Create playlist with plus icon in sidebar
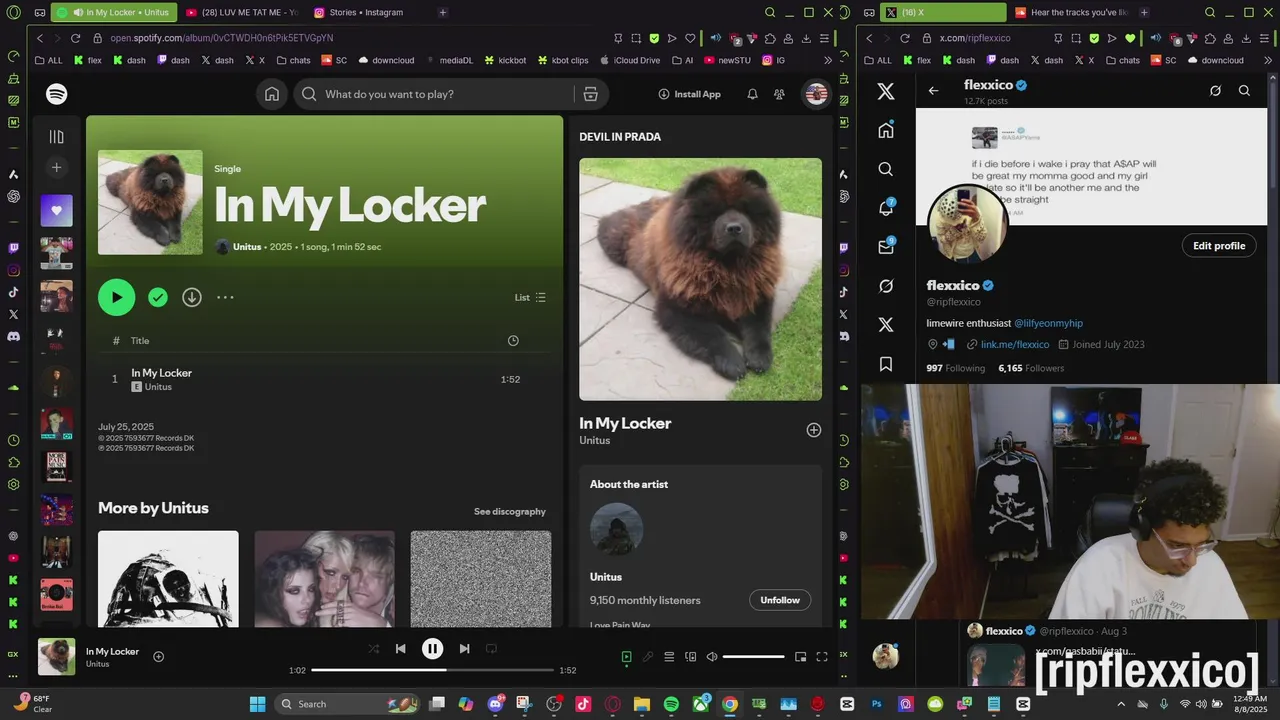This screenshot has height=720, width=1280. click(x=57, y=167)
